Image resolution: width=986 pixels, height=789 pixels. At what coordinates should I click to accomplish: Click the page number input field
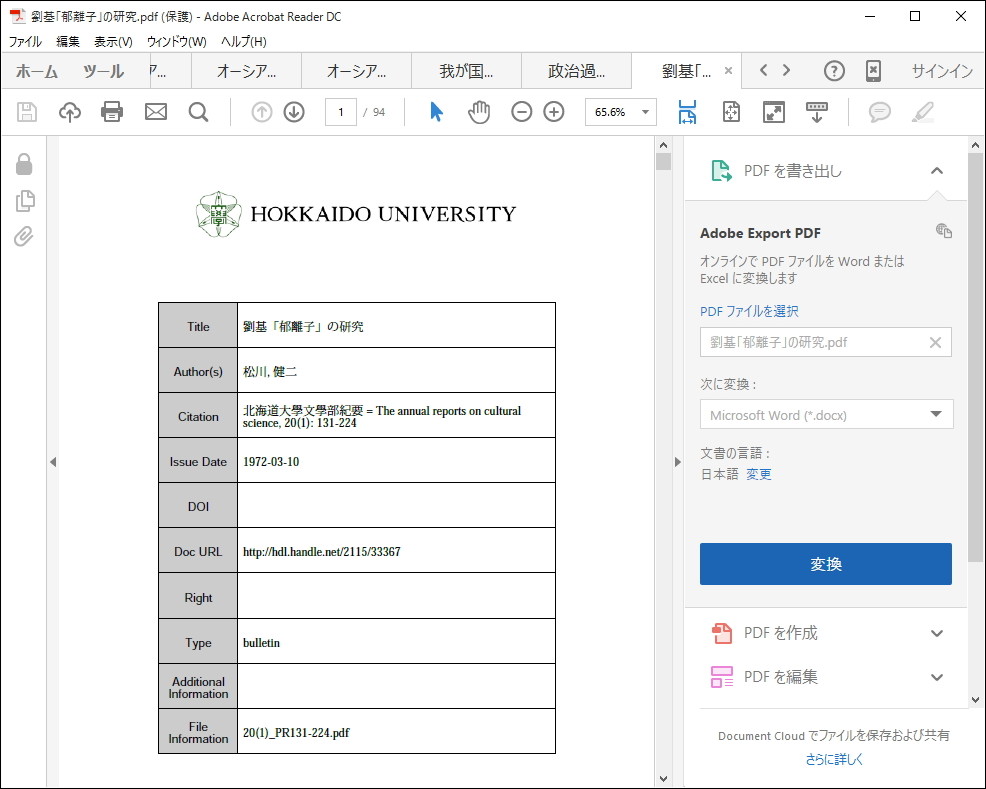coord(341,112)
